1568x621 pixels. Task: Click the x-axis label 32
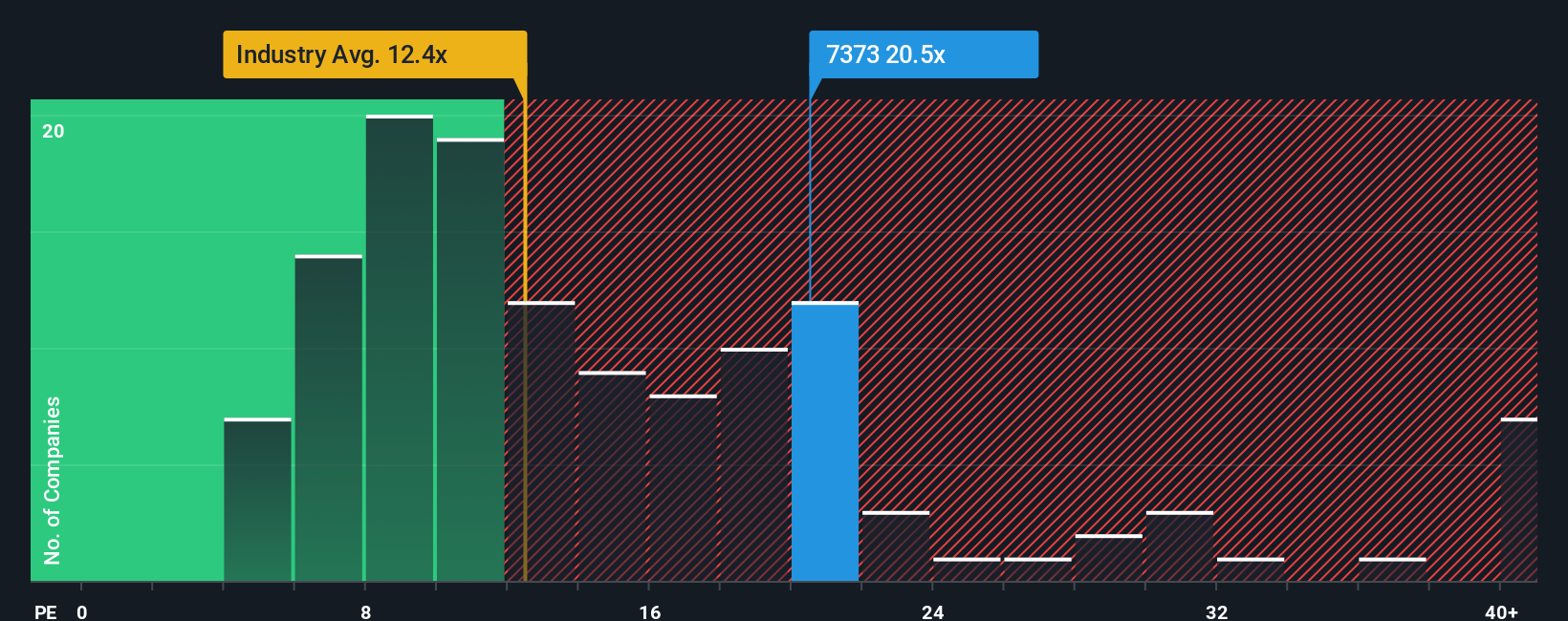[1216, 611]
